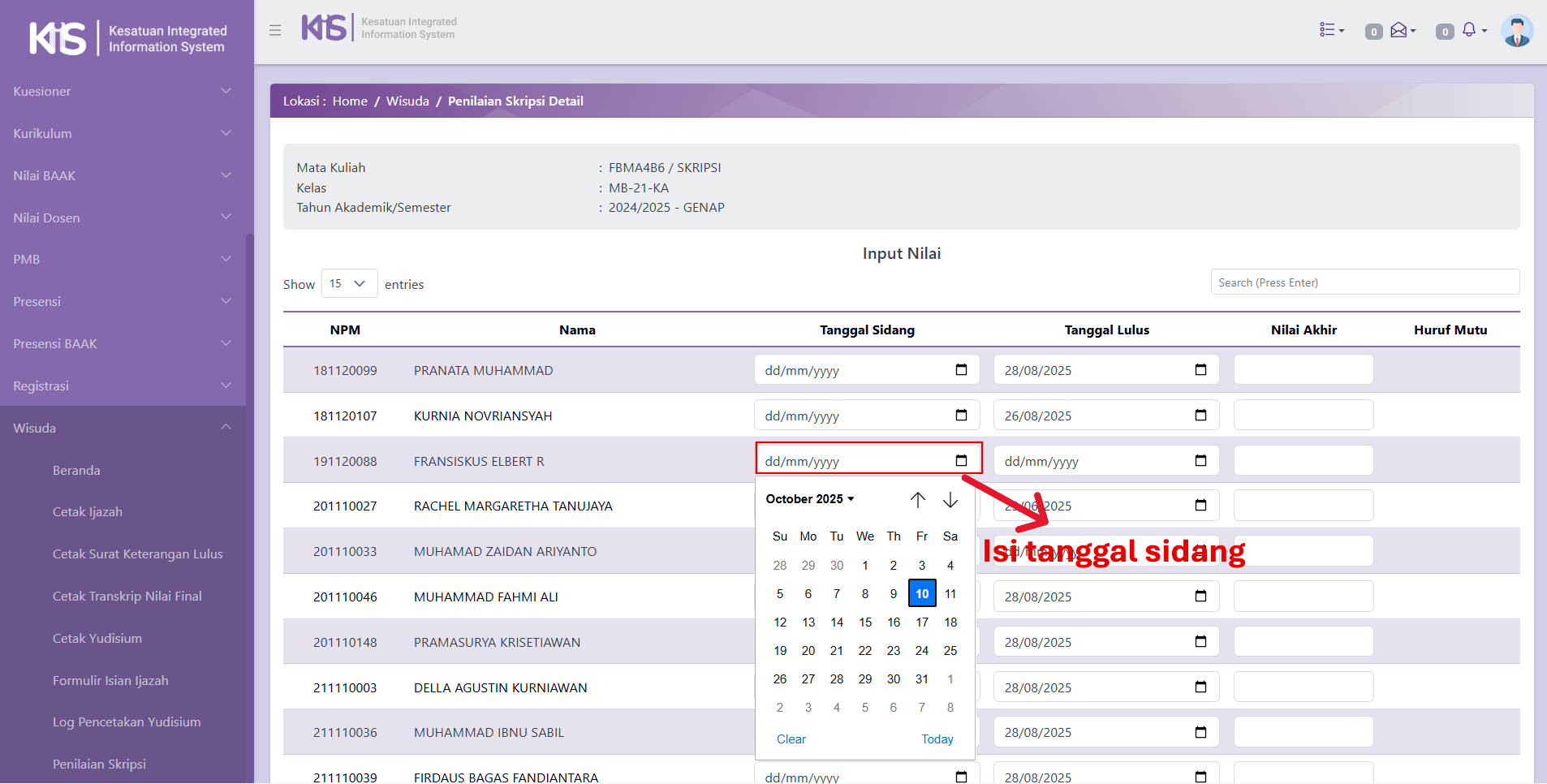The height and width of the screenshot is (784, 1547).
Task: Click the user profile avatar
Action: click(1516, 31)
